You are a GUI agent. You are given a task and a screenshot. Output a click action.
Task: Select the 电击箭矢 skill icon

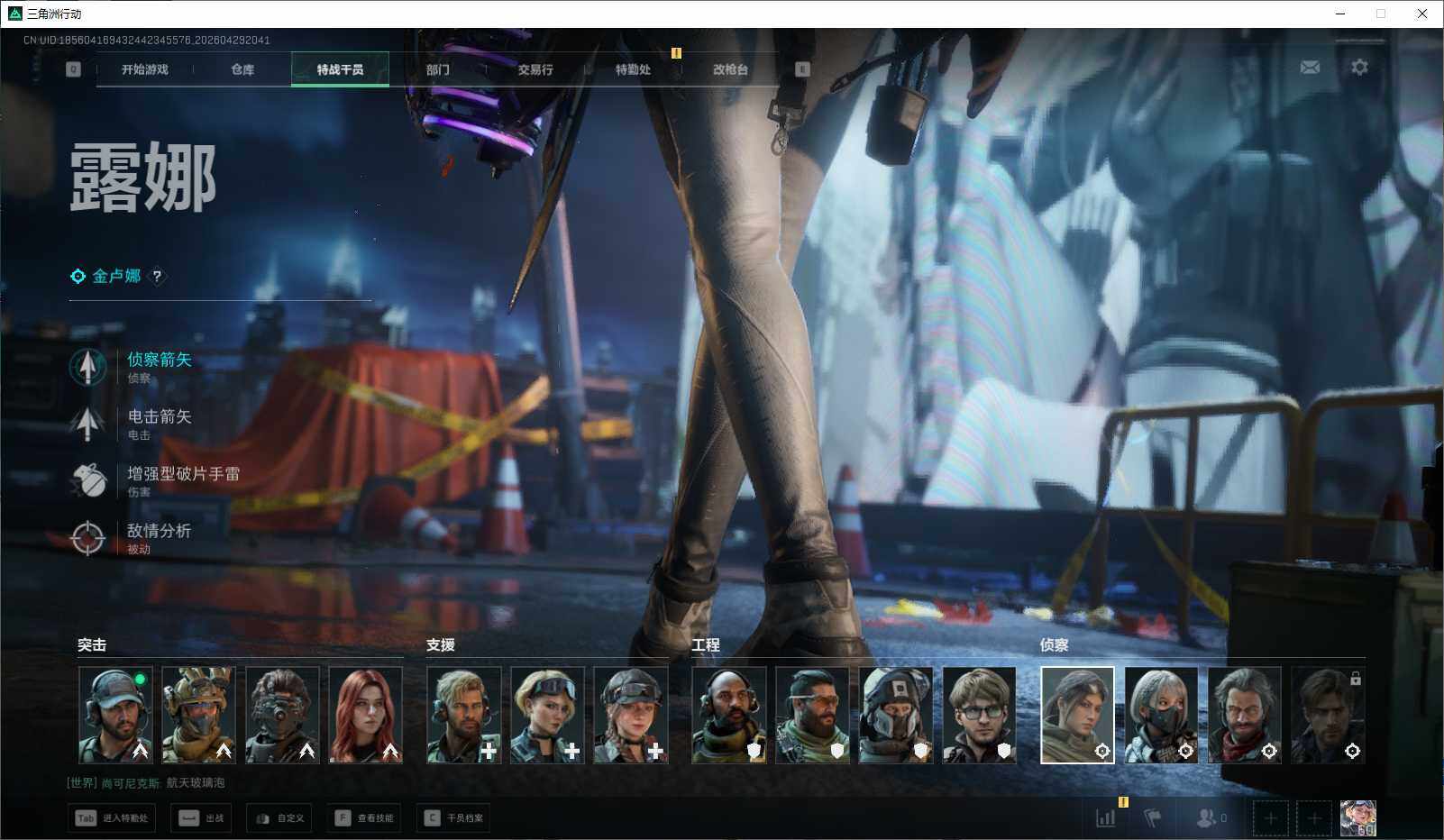pyautogui.click(x=88, y=424)
